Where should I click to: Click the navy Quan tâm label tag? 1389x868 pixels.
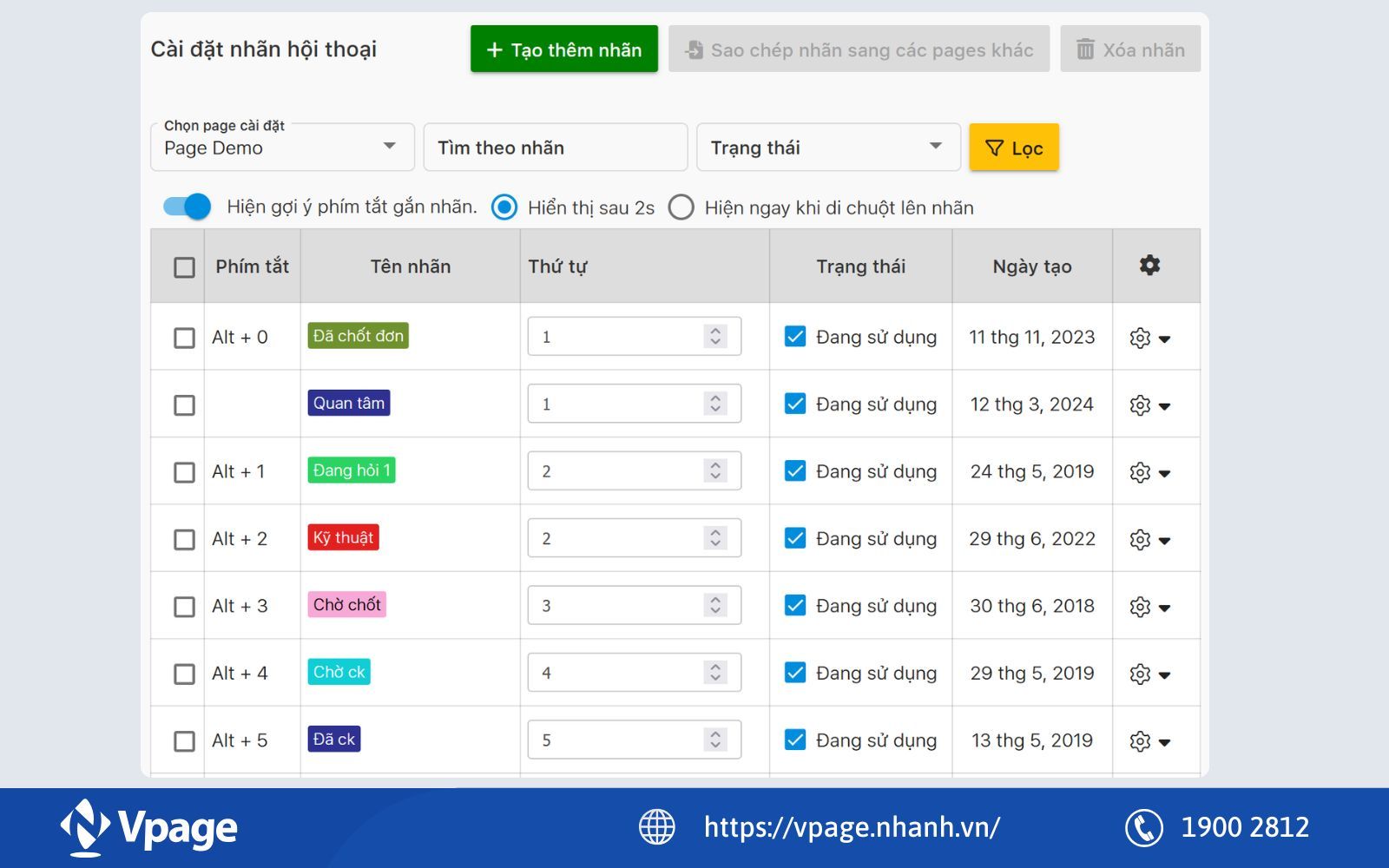[348, 403]
